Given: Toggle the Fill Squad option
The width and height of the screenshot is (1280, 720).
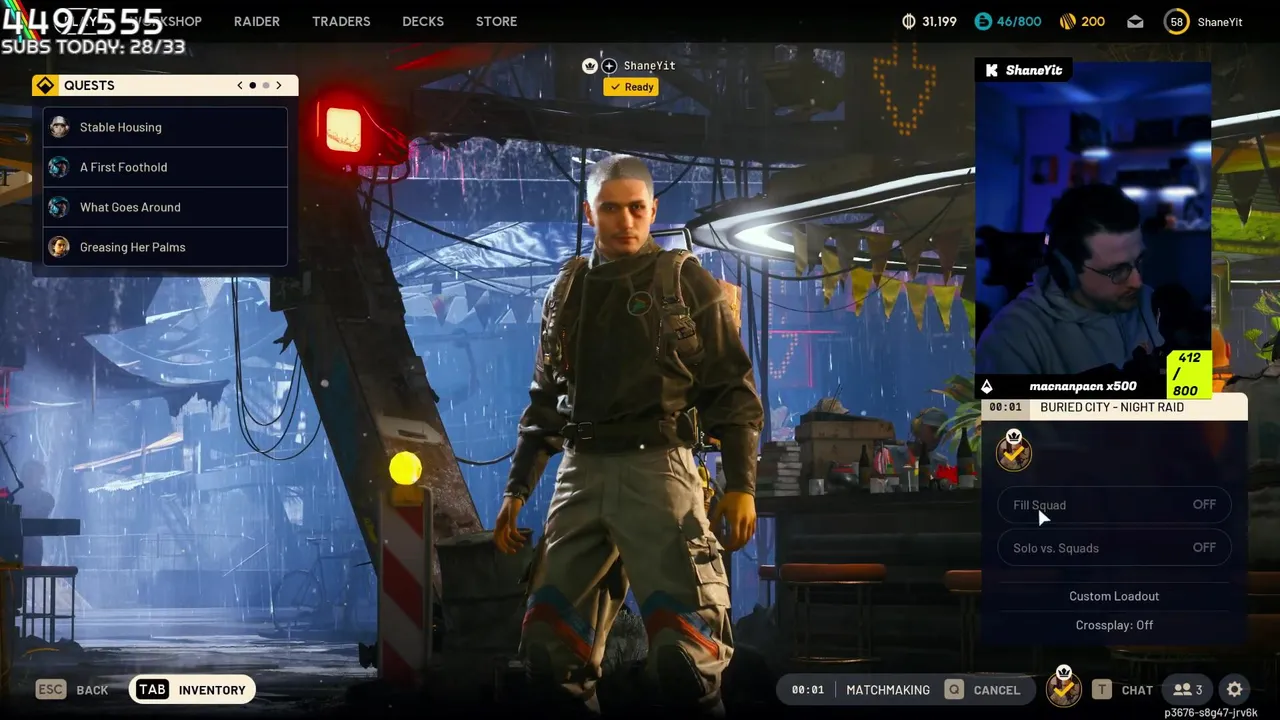Looking at the screenshot, I should click(1114, 505).
